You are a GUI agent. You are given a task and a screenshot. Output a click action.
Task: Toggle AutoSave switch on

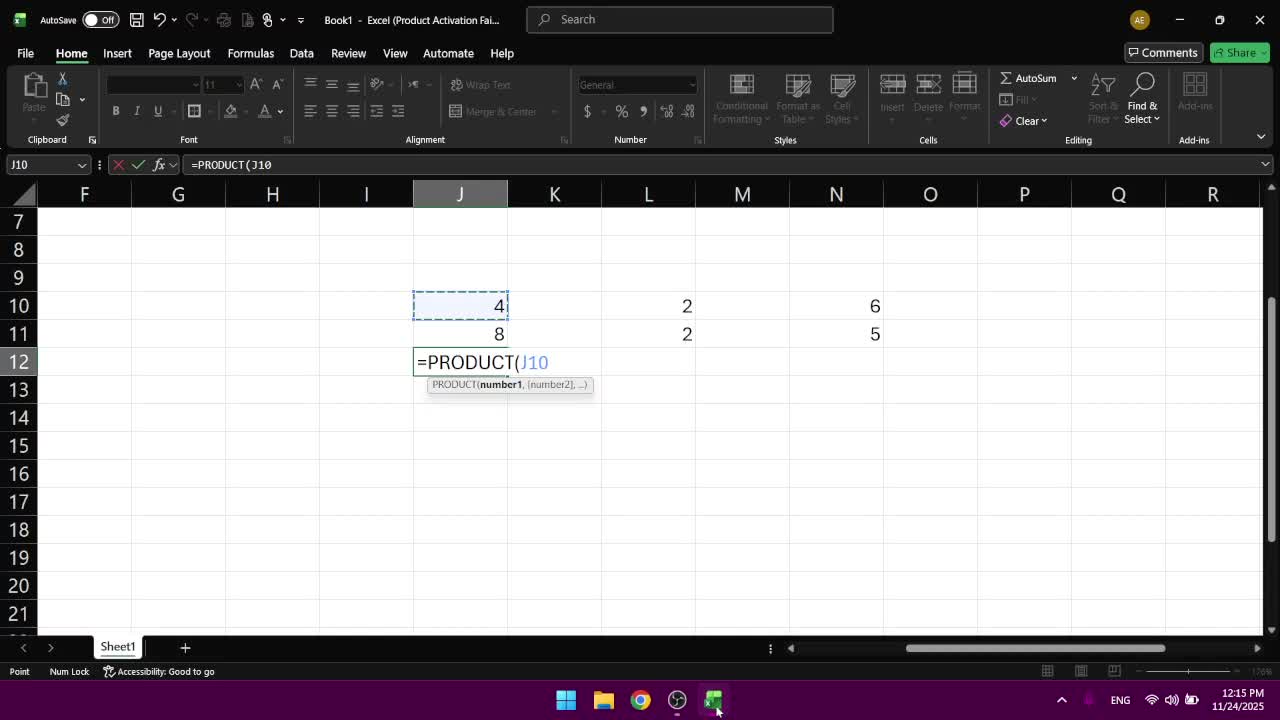pyautogui.click(x=100, y=20)
